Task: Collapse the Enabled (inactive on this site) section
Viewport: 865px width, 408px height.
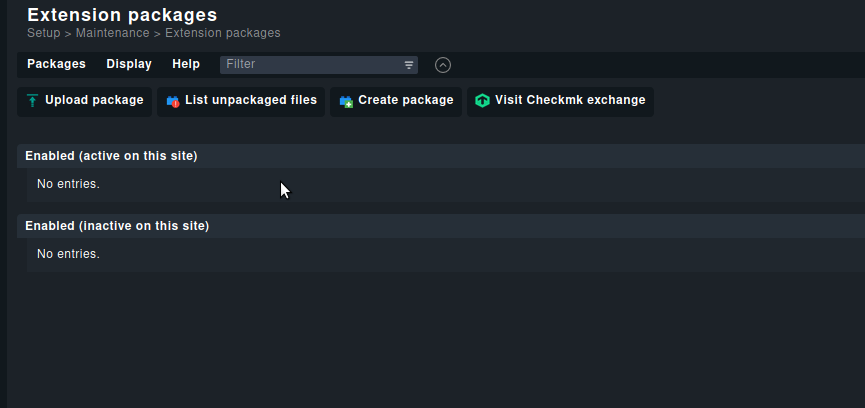Action: coord(117,226)
